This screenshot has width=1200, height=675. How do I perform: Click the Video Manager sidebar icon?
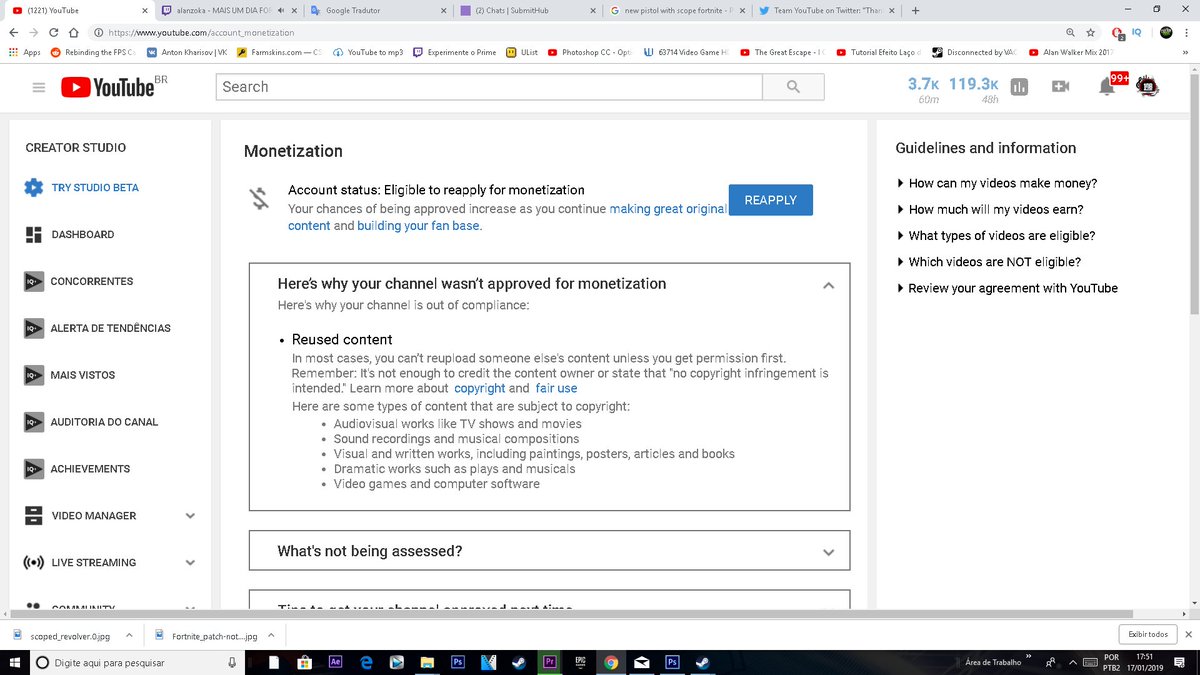click(x=33, y=516)
